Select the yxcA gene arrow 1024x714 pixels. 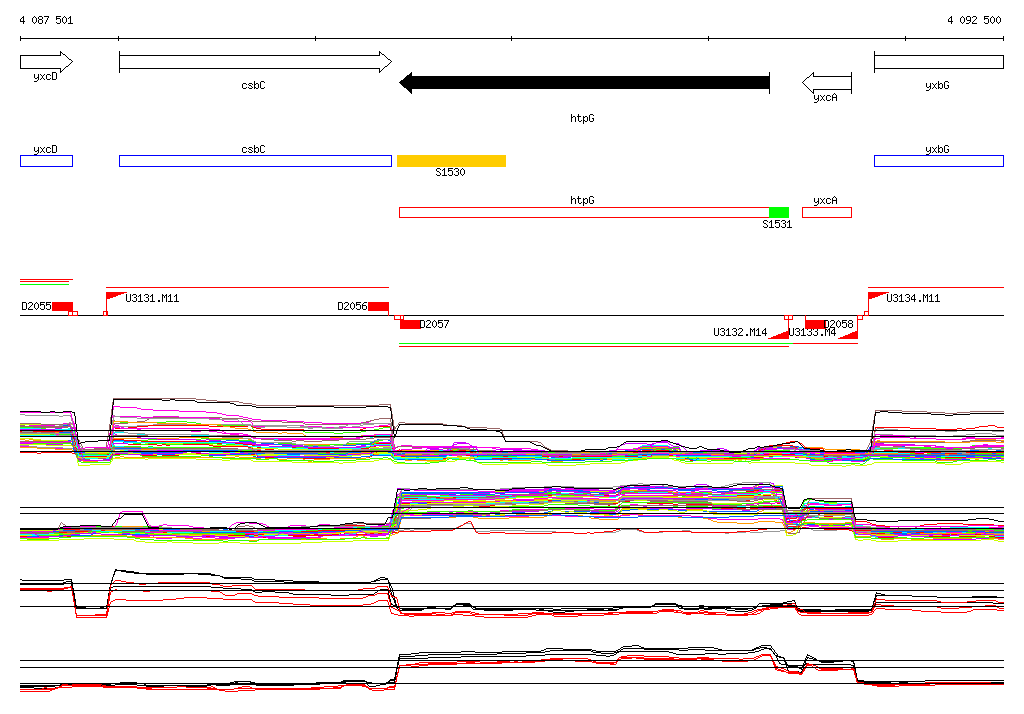[827, 83]
